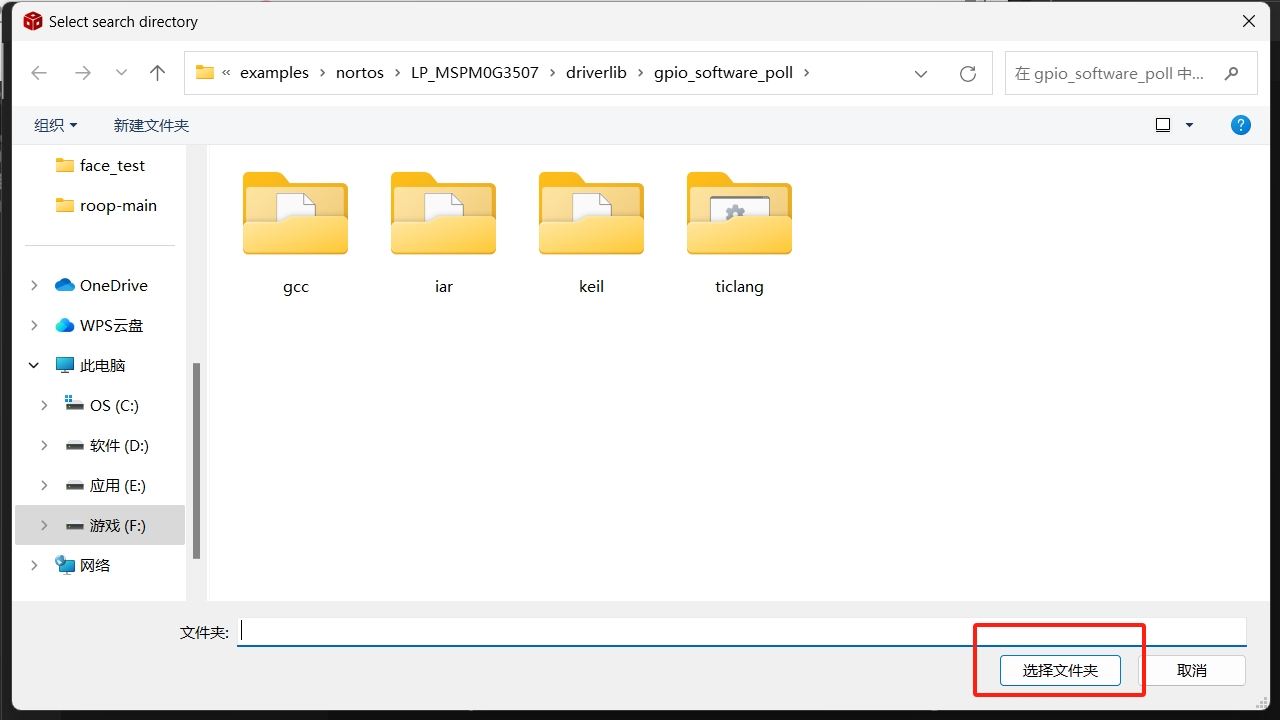
Task: Click the folder icon in address bar
Action: coord(205,73)
